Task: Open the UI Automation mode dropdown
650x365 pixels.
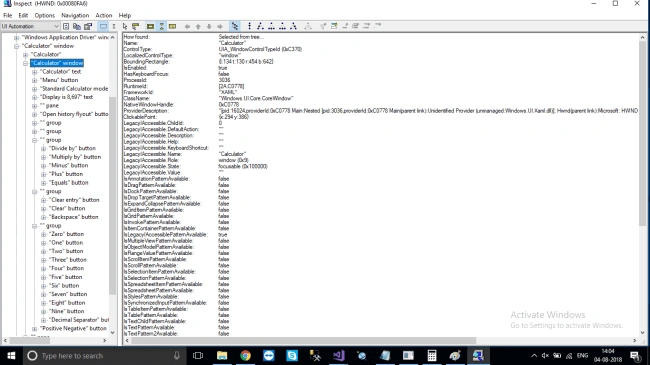Action: tap(30, 26)
